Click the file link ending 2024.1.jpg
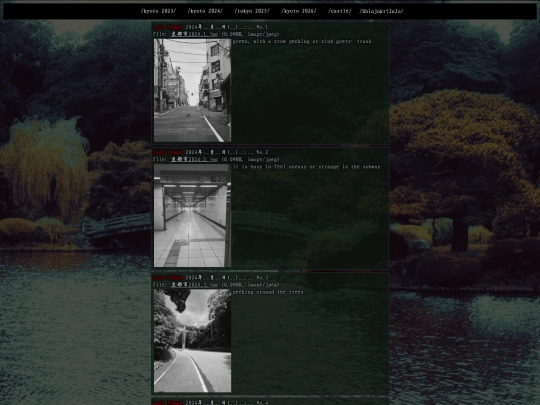 click(x=195, y=34)
